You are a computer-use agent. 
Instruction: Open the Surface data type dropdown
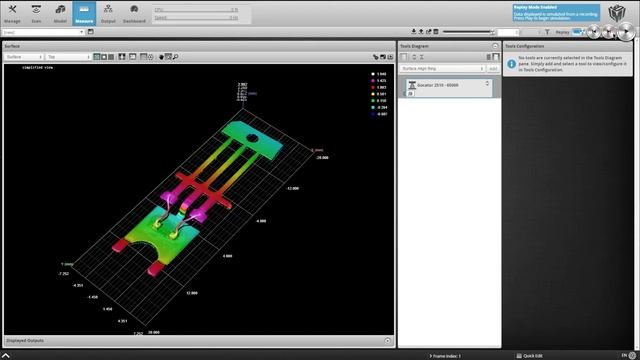click(24, 57)
